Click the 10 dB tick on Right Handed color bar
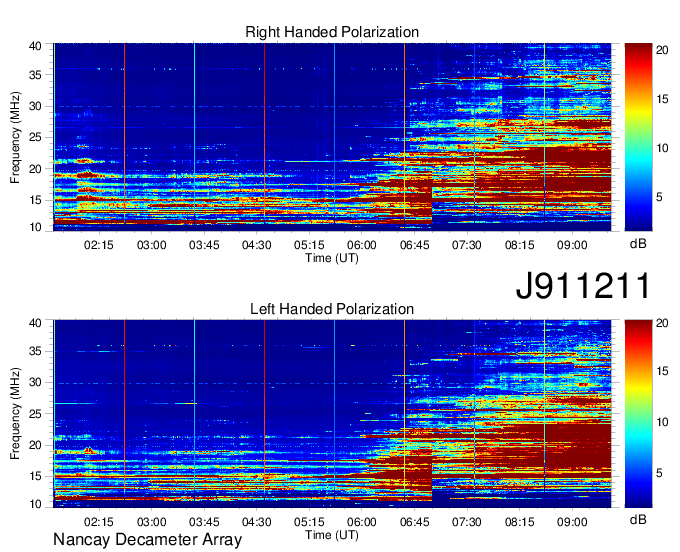Screen dimensions: 680x552 [x=662, y=148]
